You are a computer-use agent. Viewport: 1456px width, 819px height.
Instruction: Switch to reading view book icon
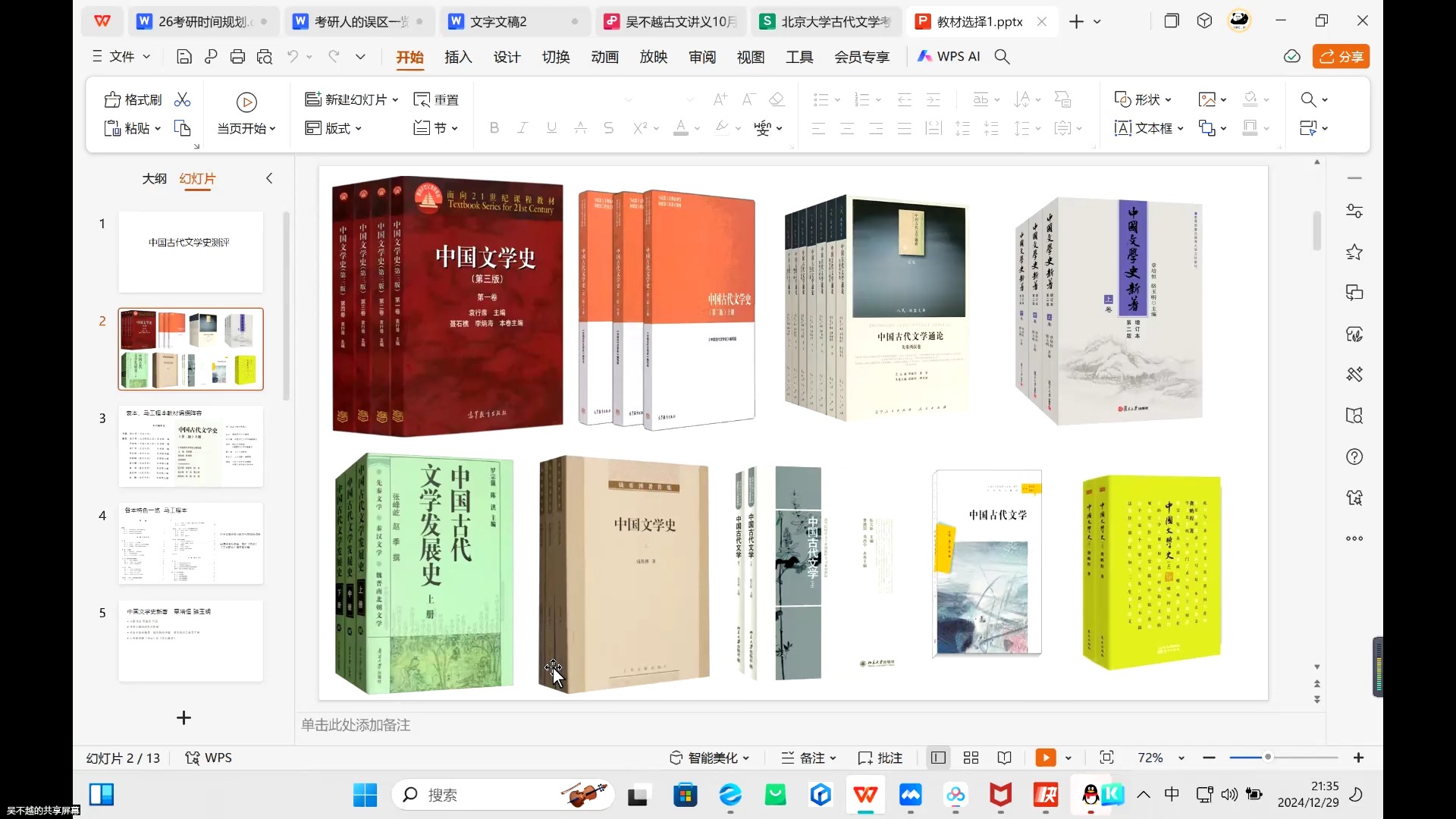point(1004,758)
